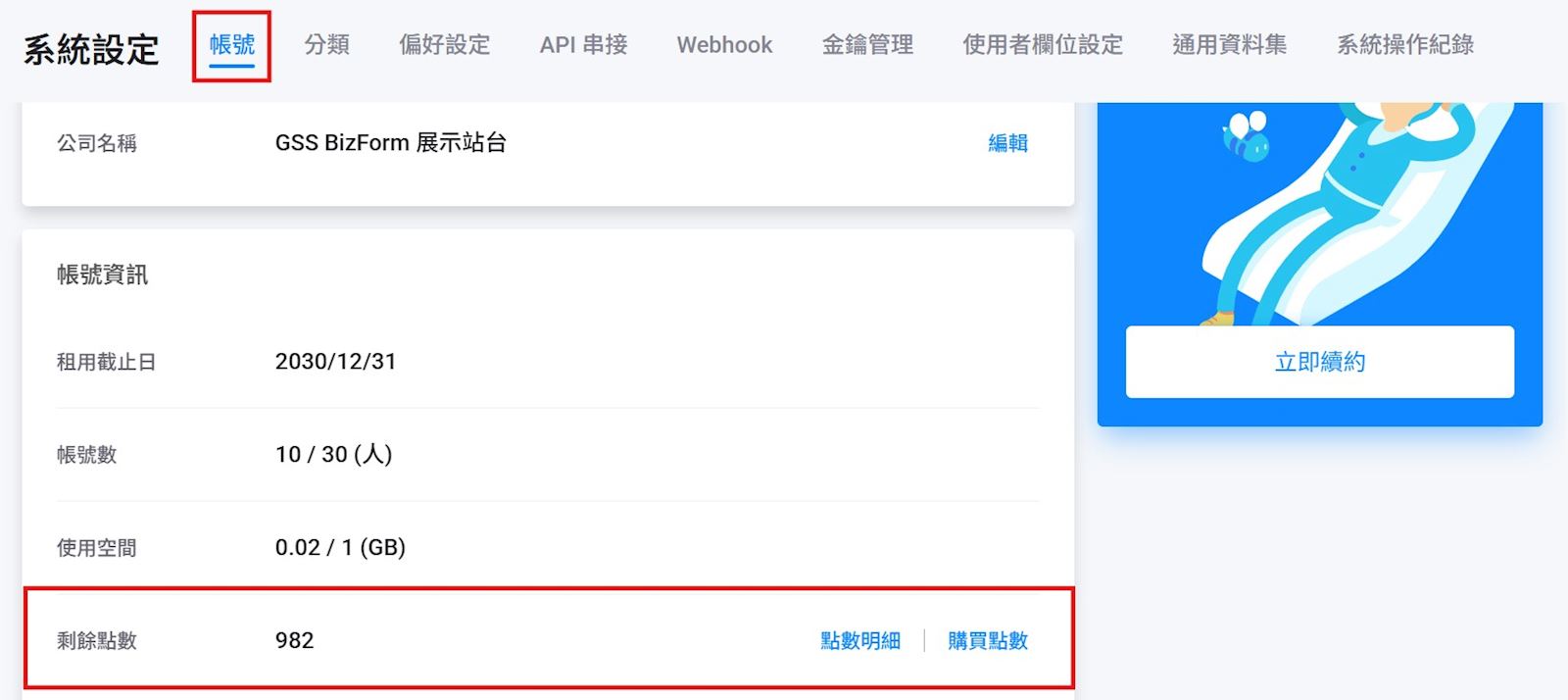The height and width of the screenshot is (700, 1568).
Task: Go to the API 串接 tab
Action: tap(583, 45)
